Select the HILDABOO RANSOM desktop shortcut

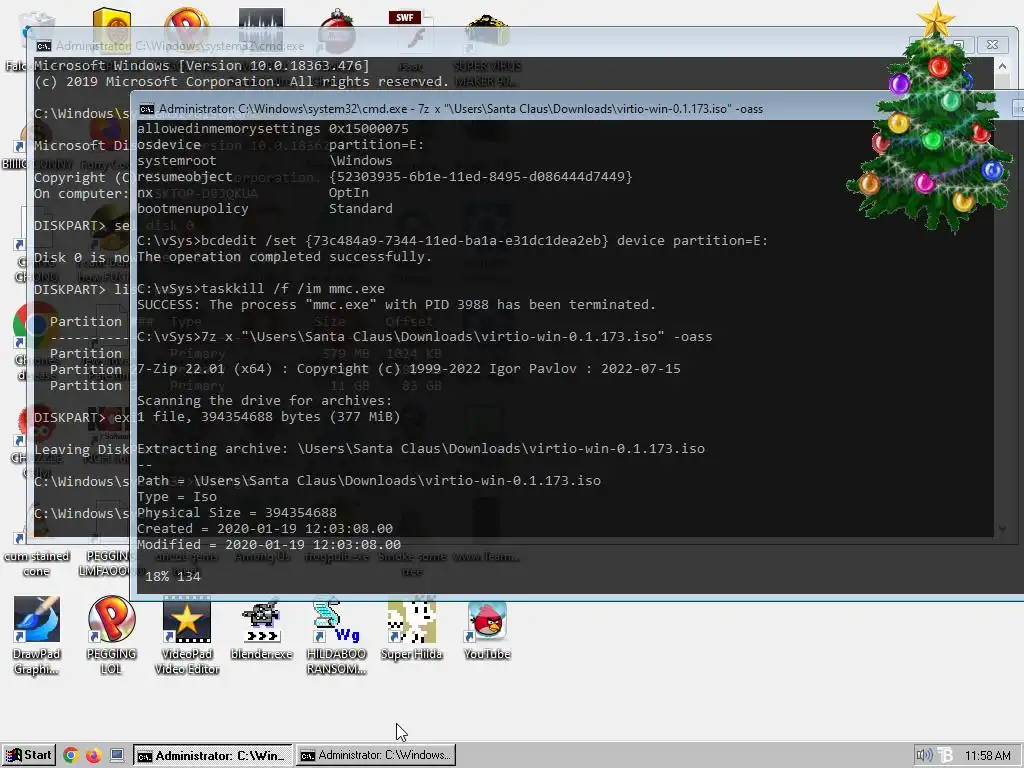(x=336, y=635)
